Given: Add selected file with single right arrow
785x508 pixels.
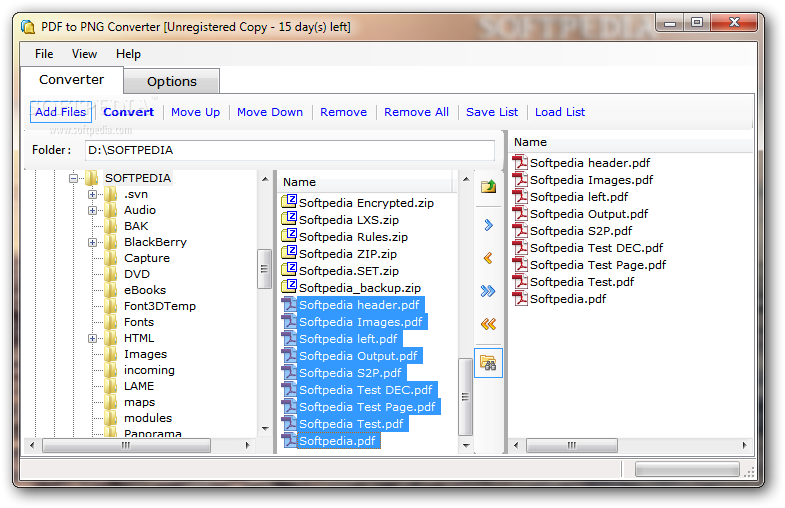Looking at the screenshot, I should (x=488, y=225).
